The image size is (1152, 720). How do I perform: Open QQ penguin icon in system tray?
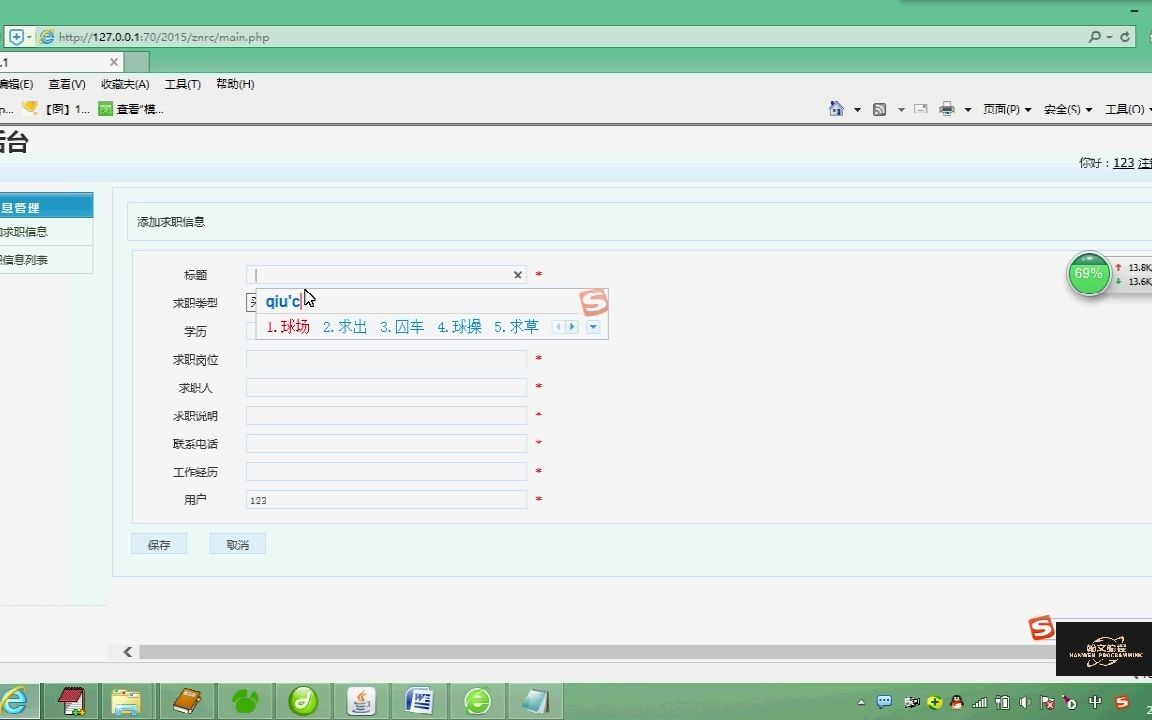[x=955, y=702]
